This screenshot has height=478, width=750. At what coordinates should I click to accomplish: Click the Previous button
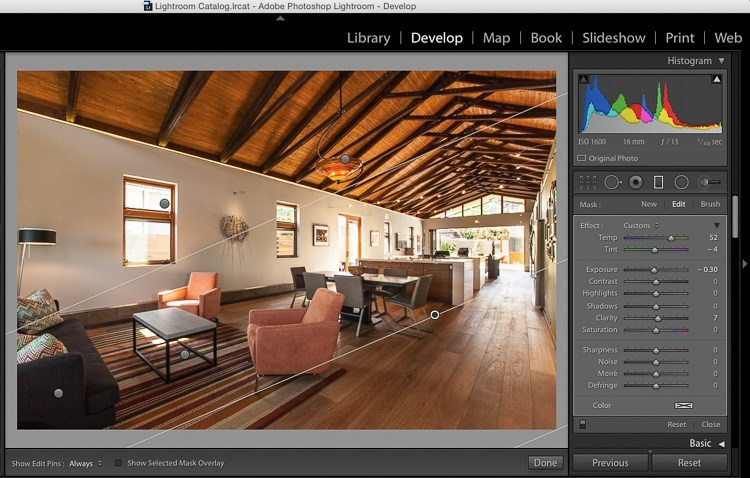tap(610, 463)
